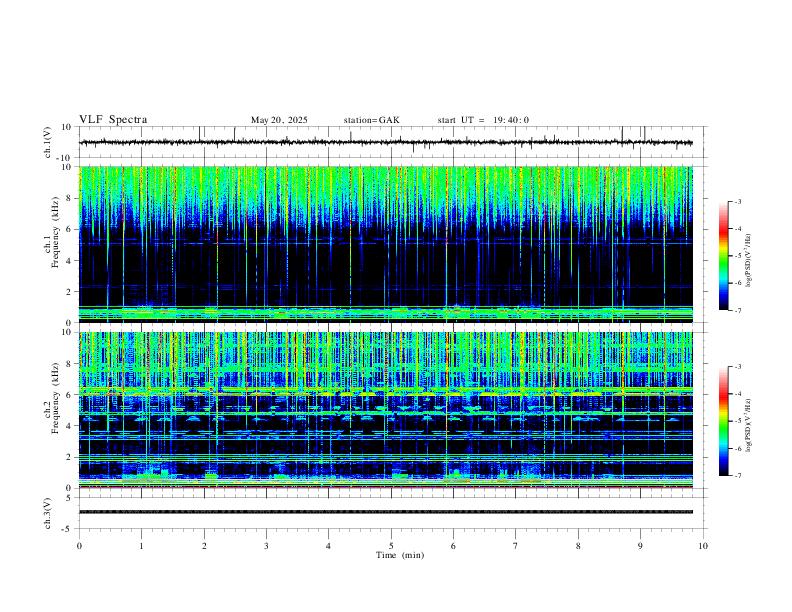Select the "start UT = 19:40:0" text
792x612 pixels.
(483, 120)
